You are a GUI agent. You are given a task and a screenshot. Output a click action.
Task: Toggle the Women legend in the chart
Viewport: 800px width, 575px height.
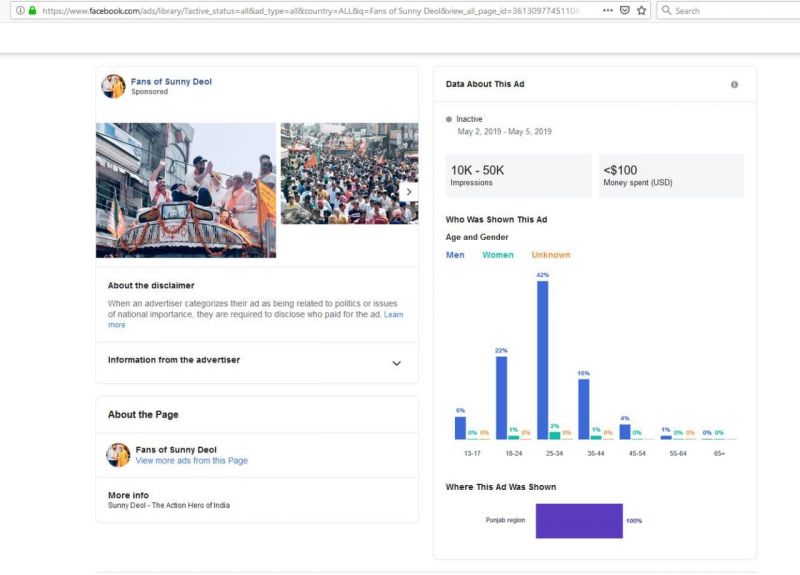click(497, 255)
